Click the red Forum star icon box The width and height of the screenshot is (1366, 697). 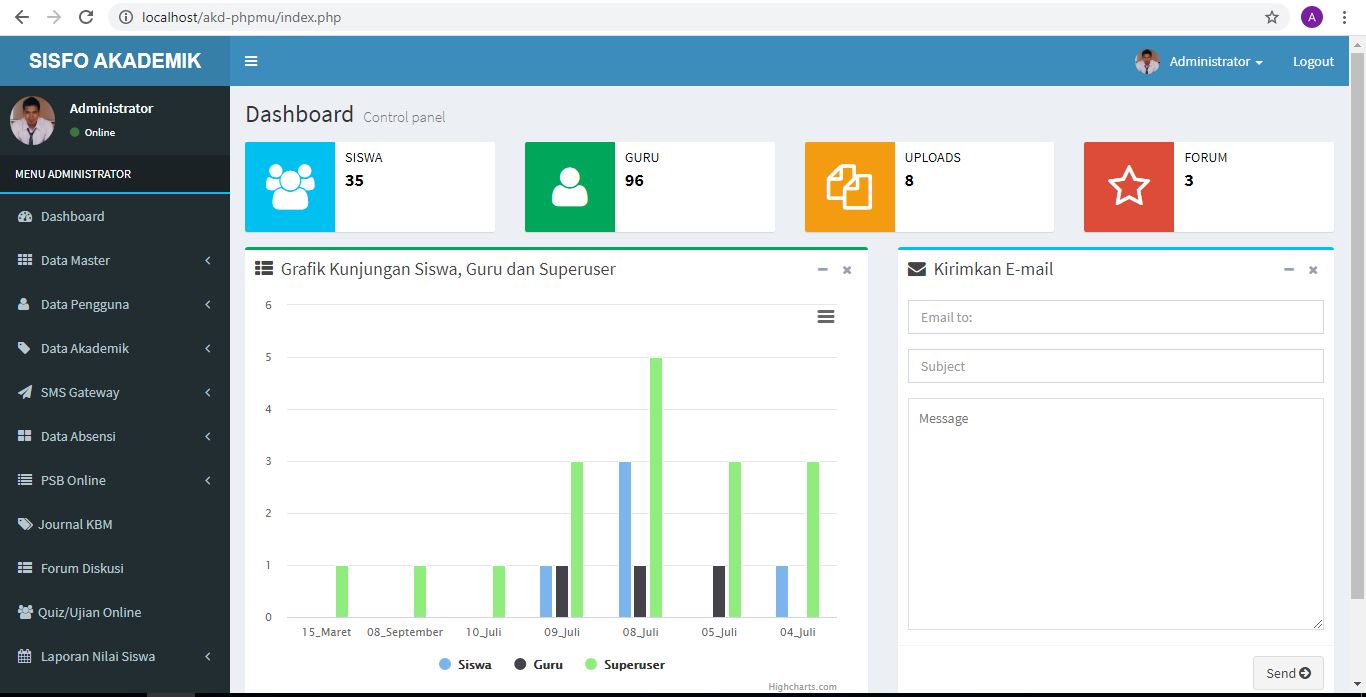tap(1128, 187)
